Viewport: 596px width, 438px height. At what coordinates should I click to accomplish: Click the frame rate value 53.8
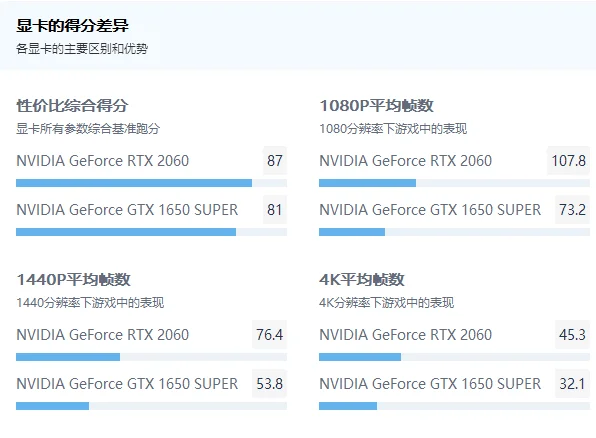(x=269, y=384)
